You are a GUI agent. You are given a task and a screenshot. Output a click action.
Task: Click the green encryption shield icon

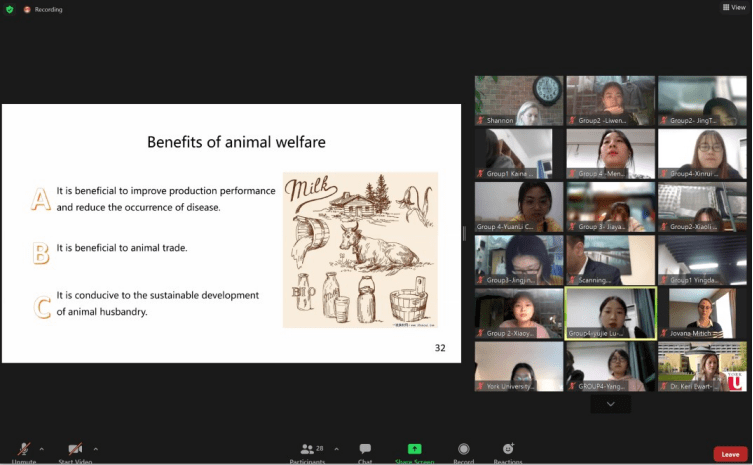click(x=9, y=9)
